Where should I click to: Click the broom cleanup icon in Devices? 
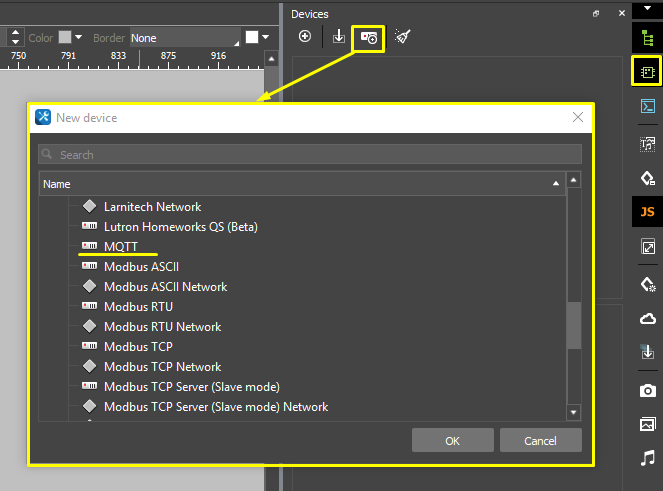pos(402,37)
